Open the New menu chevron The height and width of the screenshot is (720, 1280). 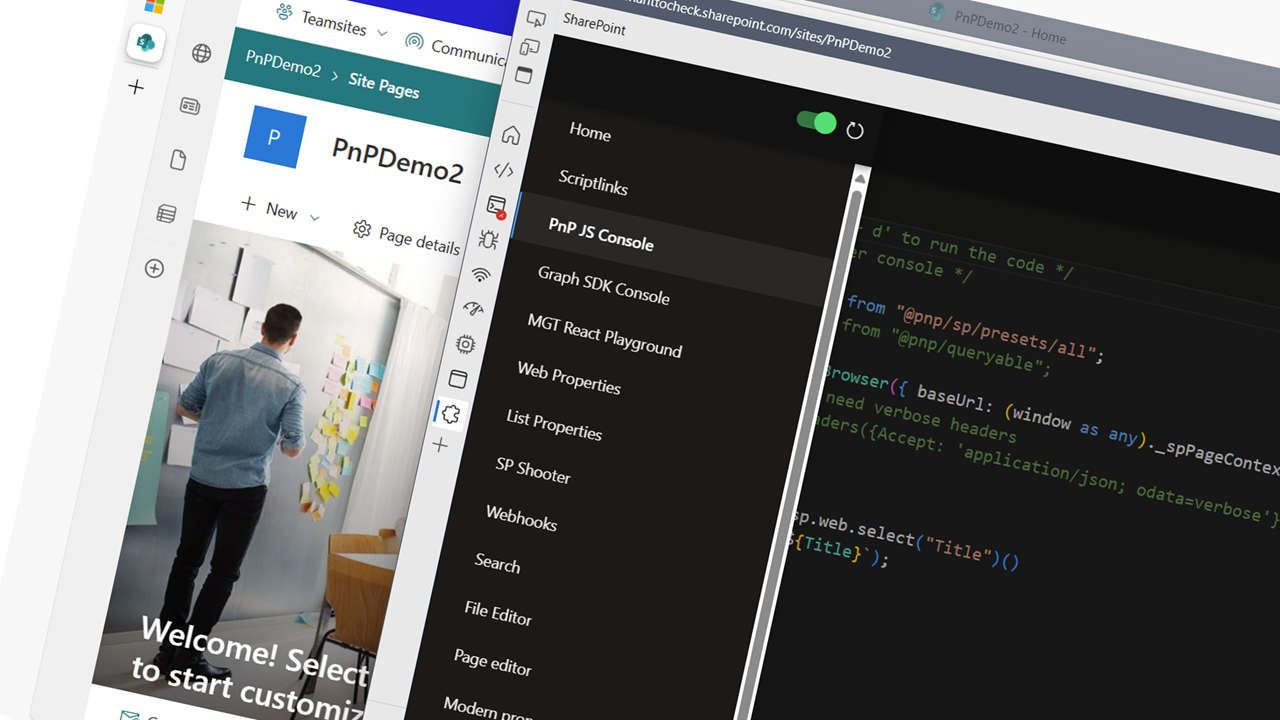coord(314,217)
